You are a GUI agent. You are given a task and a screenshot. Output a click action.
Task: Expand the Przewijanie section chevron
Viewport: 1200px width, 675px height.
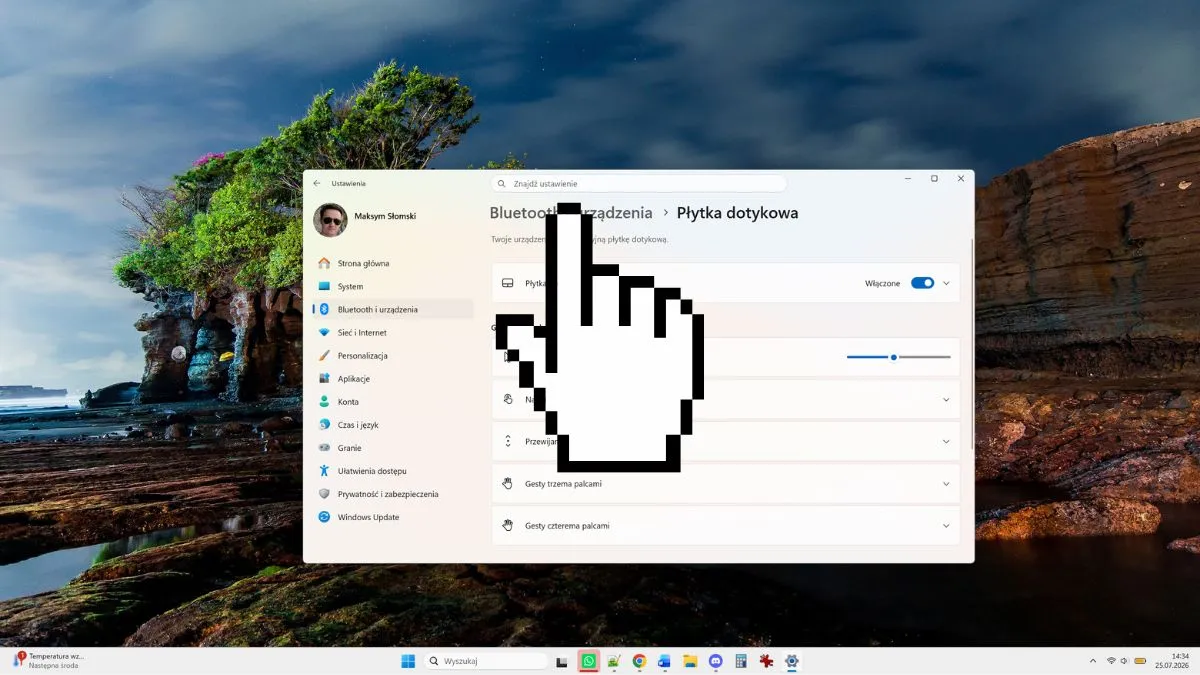coord(946,441)
